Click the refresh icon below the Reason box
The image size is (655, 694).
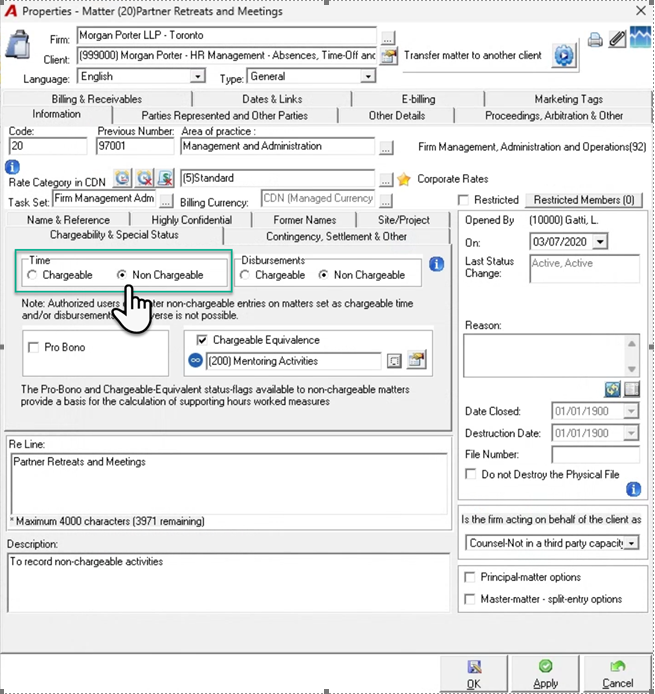coord(613,389)
